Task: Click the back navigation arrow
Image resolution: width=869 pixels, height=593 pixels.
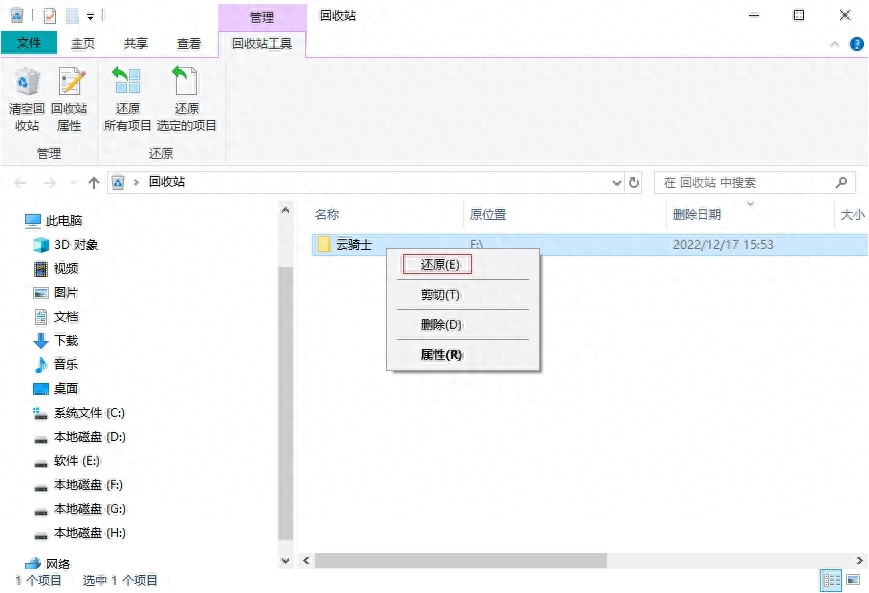Action: (20, 182)
